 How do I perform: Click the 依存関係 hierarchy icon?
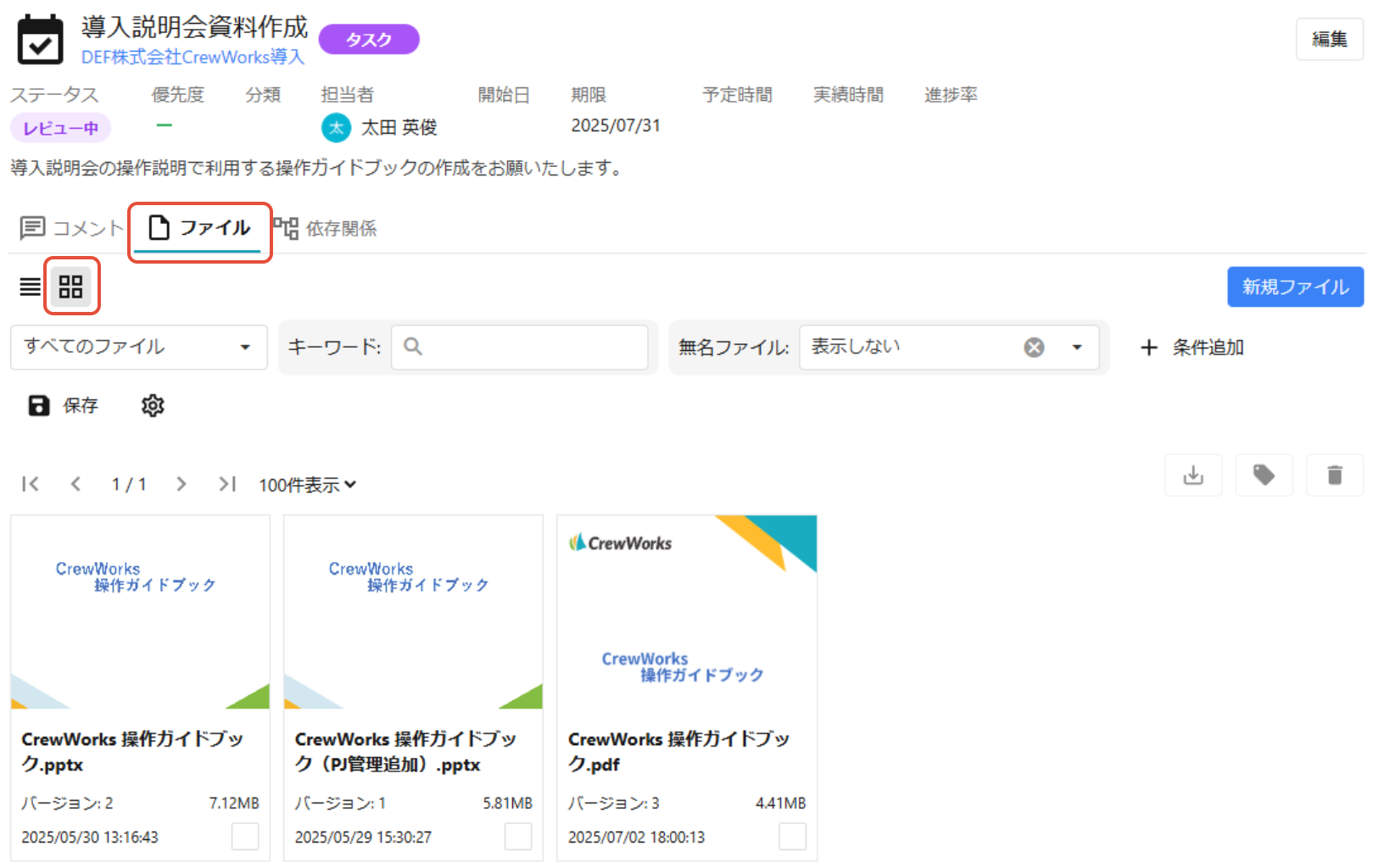click(286, 227)
